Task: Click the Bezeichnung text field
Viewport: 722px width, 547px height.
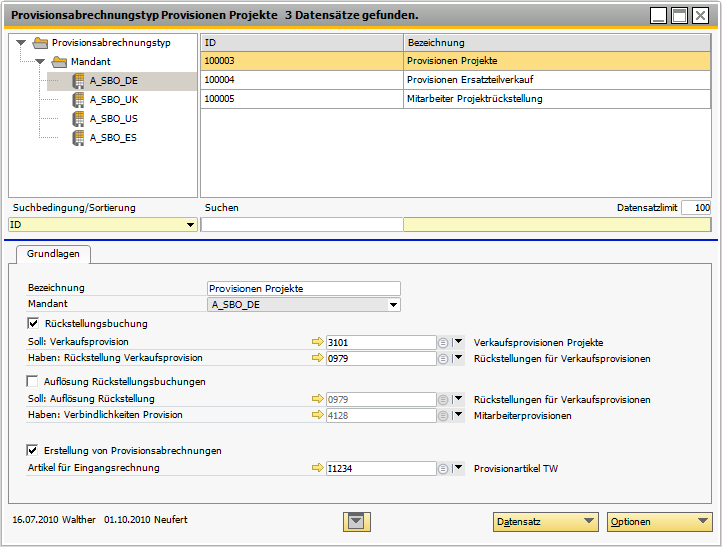Action: 303,288
